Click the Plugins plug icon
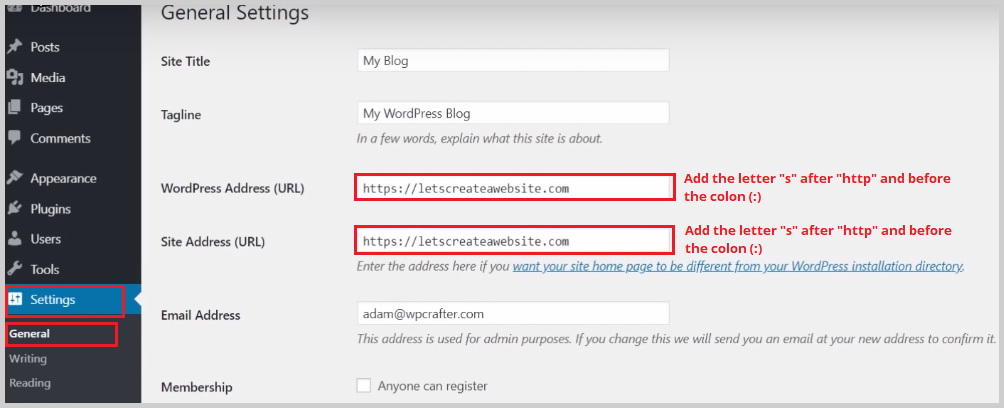 coord(14,209)
